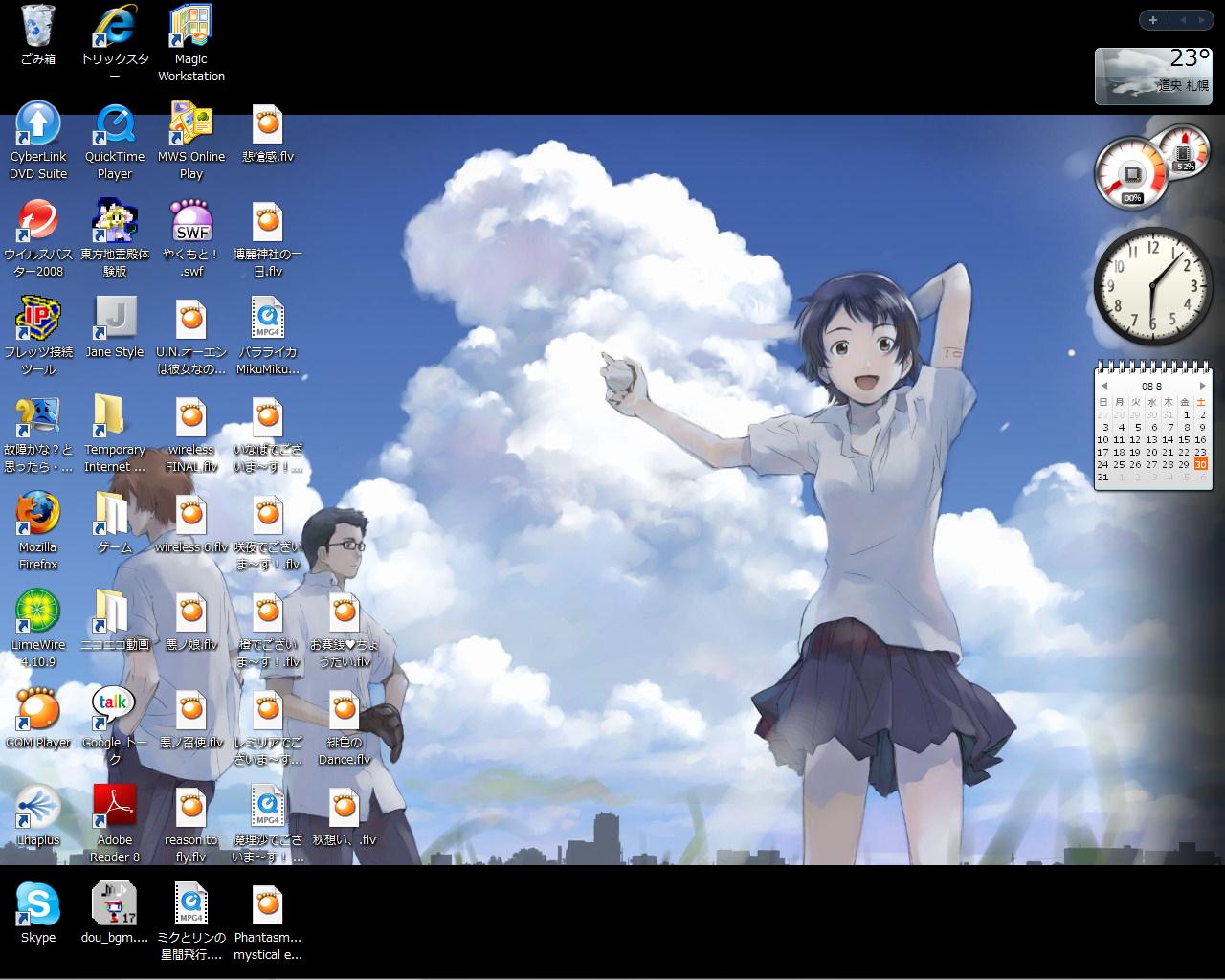This screenshot has height=980, width=1225.
Task: Select the いなばでございま～す video file
Action: pyautogui.click(x=268, y=434)
